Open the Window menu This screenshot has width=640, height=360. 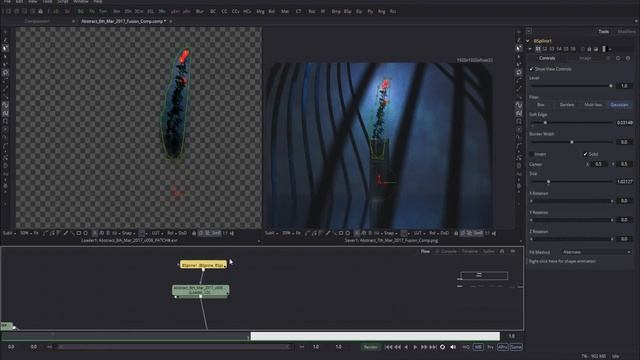pyautogui.click(x=81, y=2)
